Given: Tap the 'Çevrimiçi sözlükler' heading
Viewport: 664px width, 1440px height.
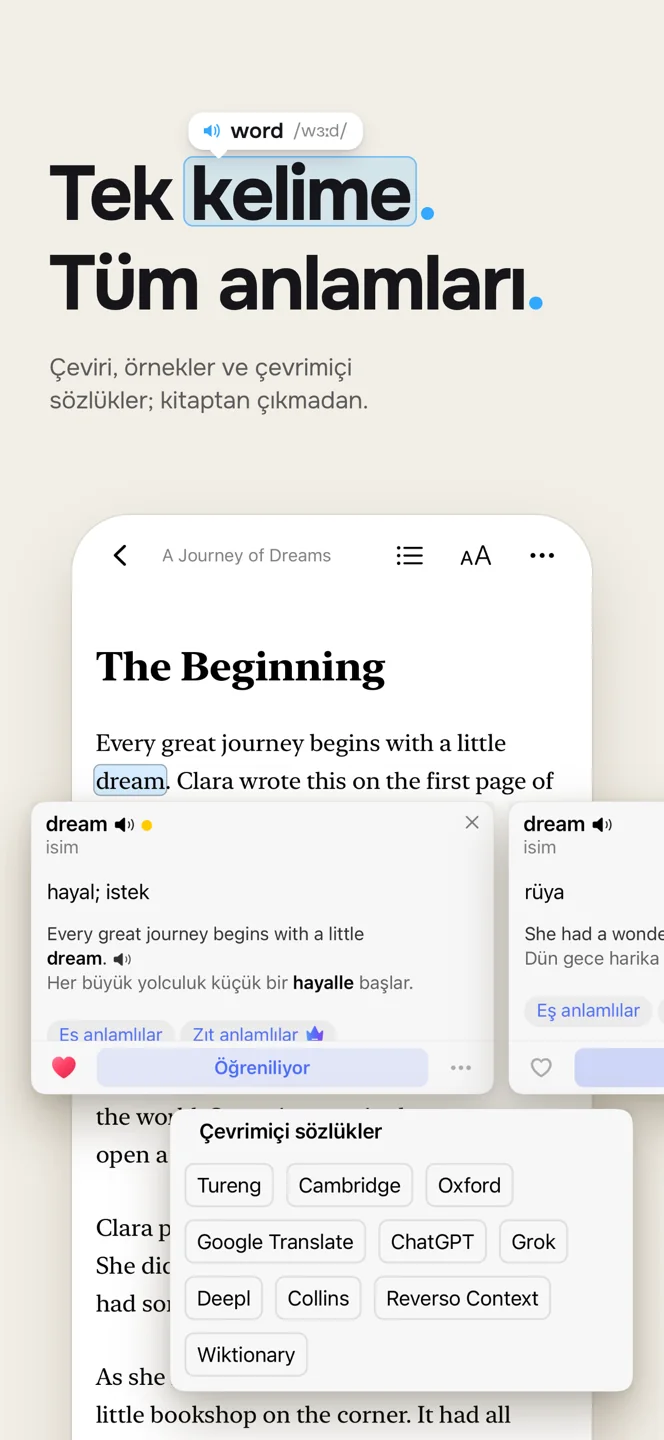Looking at the screenshot, I should coord(291,1132).
